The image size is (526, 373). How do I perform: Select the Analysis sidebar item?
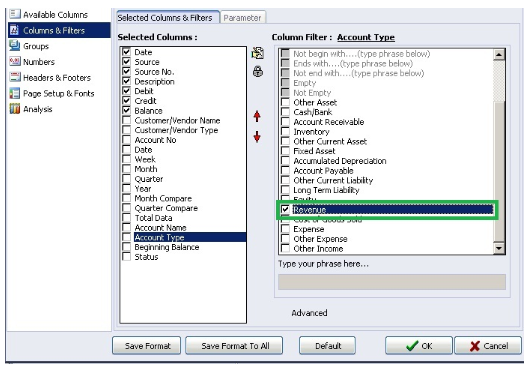coord(38,109)
